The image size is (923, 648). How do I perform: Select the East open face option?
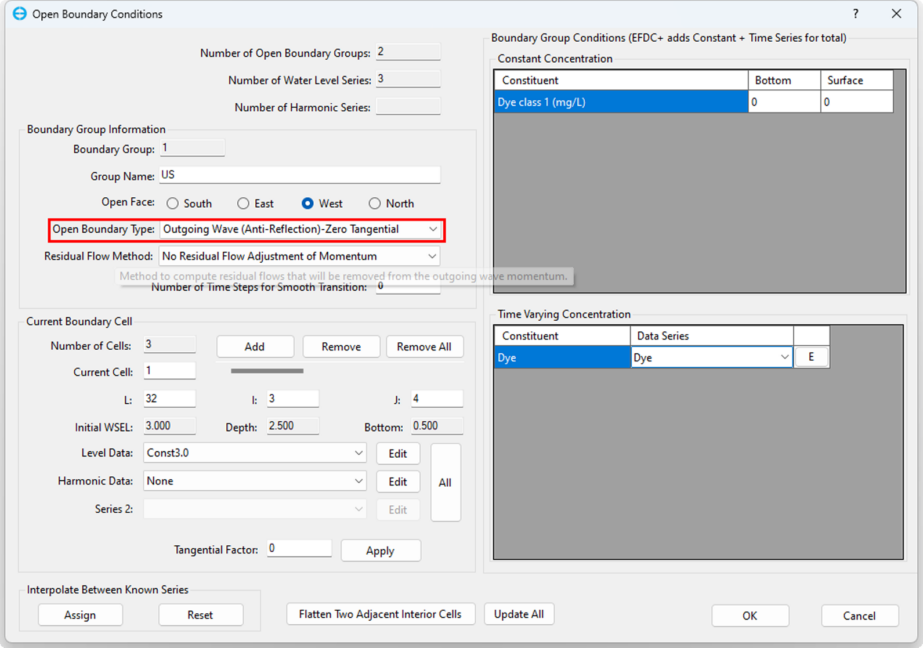click(243, 203)
